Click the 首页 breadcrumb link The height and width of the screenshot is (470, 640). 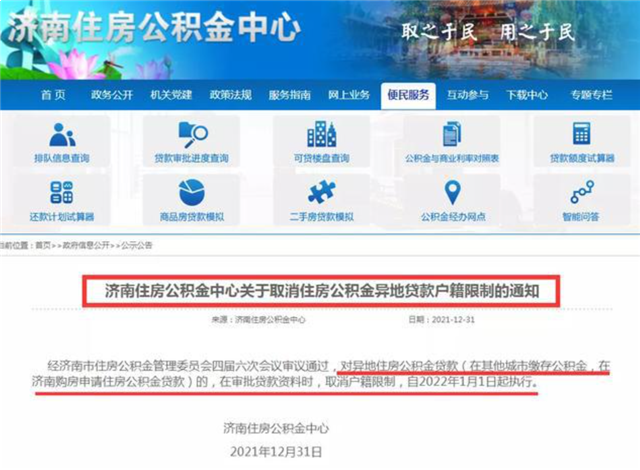[x=43, y=245]
